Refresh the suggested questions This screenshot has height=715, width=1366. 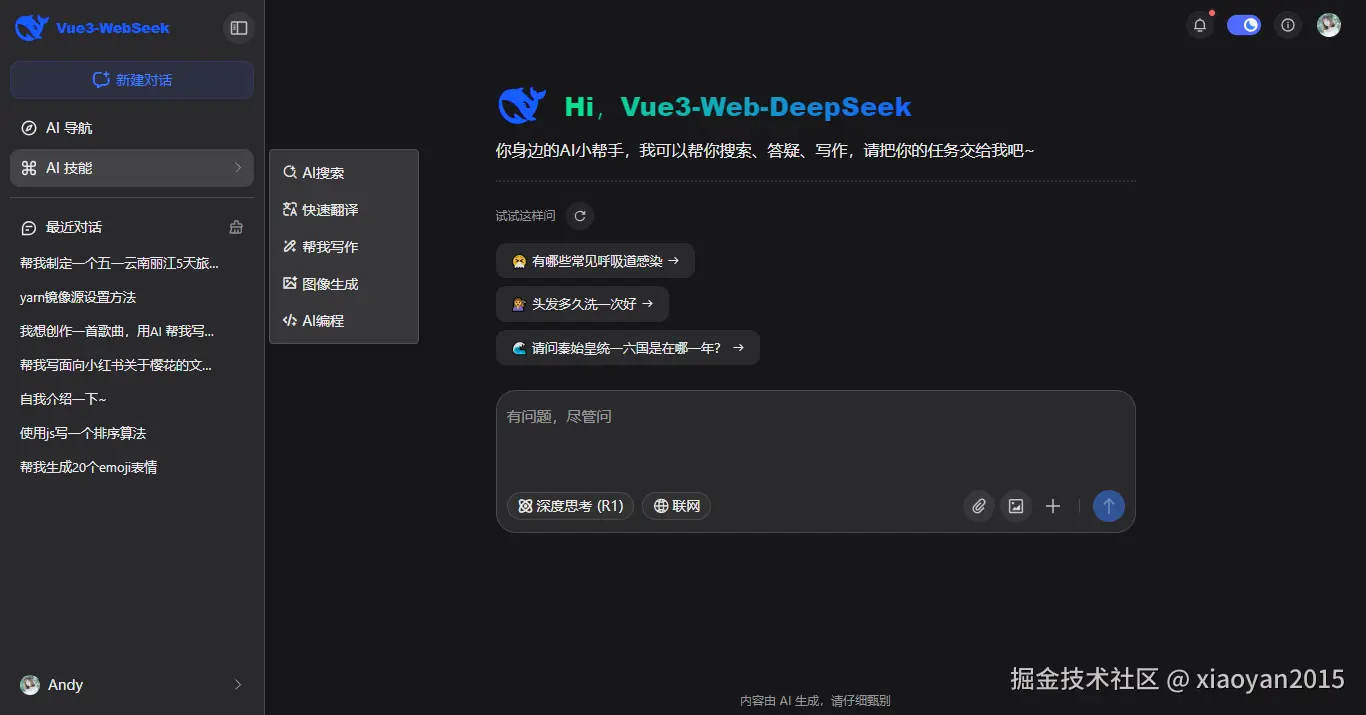pyautogui.click(x=579, y=215)
